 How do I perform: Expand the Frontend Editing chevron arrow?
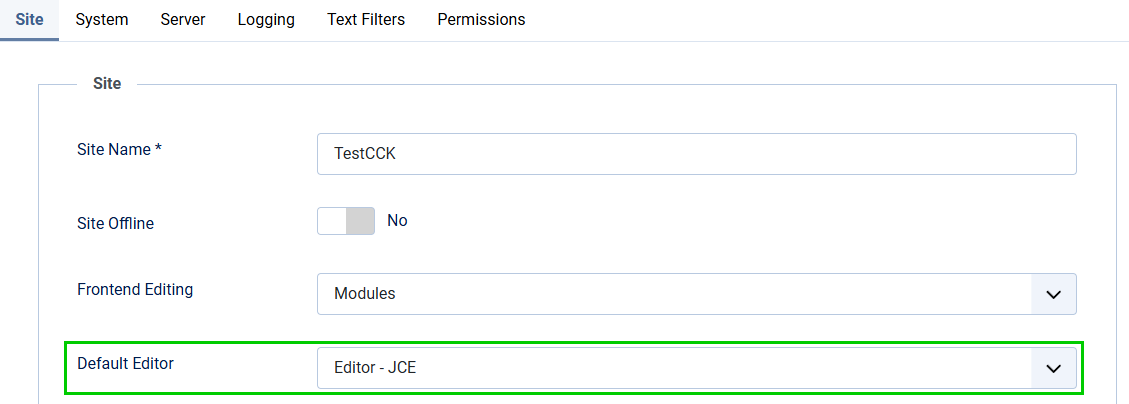1053,294
